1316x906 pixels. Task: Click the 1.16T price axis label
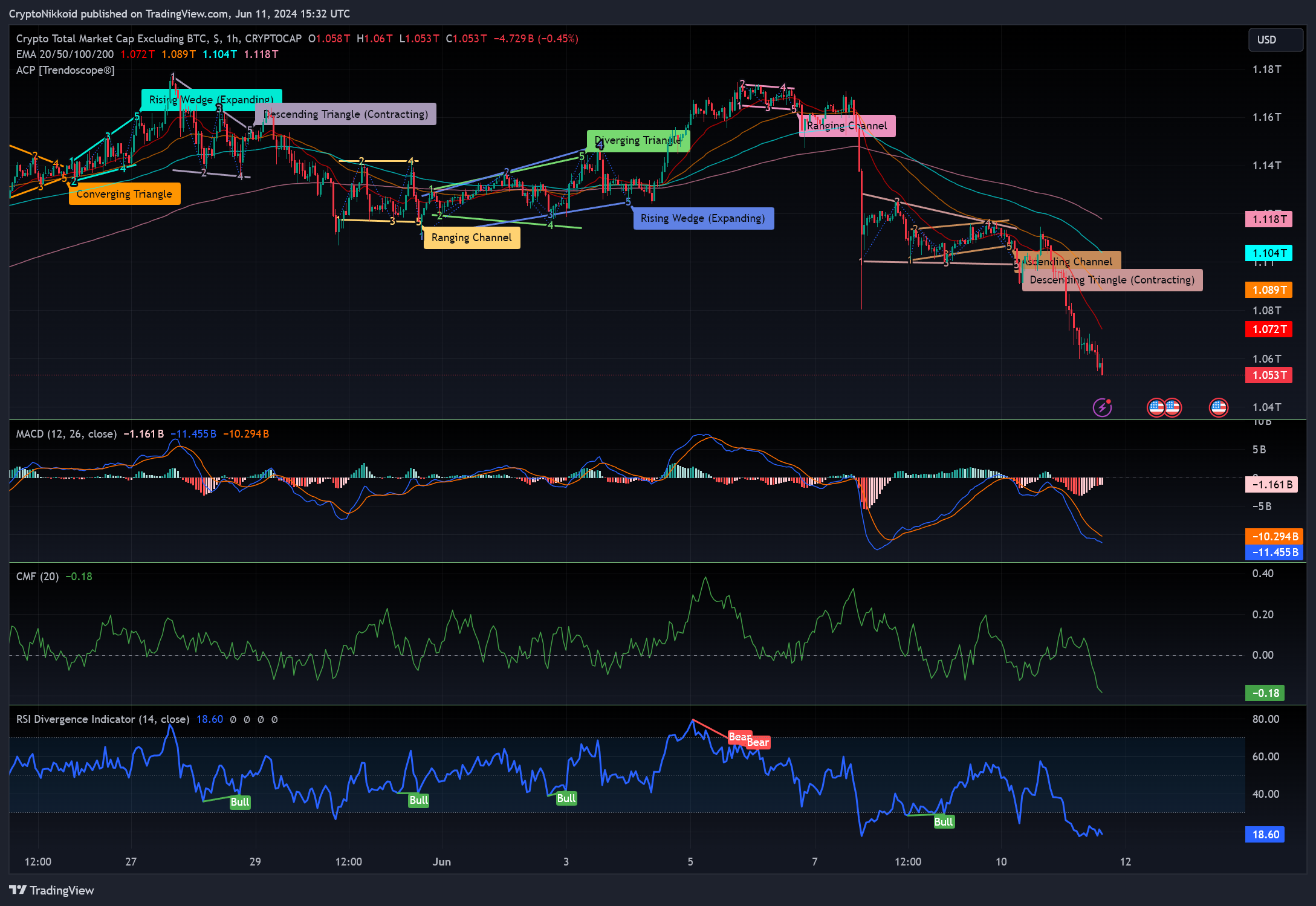pos(1266,117)
